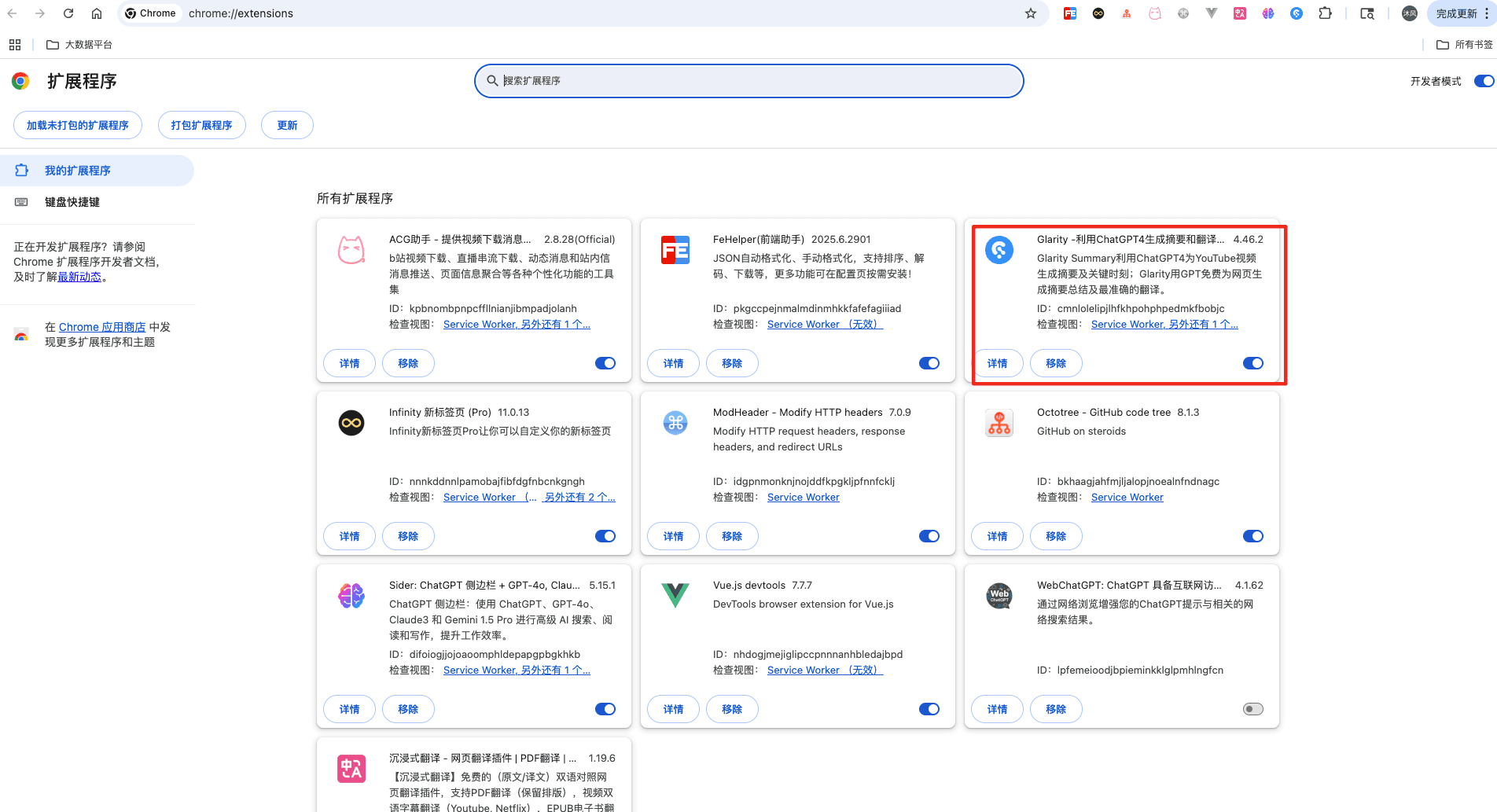Turn off the Octotree extension
This screenshot has width=1497, height=812.
(1253, 536)
